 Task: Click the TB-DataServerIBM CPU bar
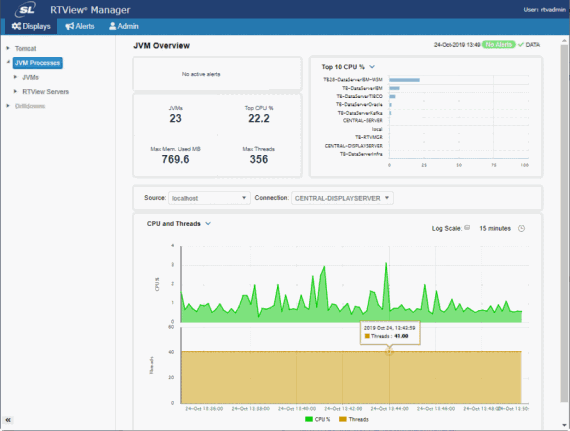394,88
